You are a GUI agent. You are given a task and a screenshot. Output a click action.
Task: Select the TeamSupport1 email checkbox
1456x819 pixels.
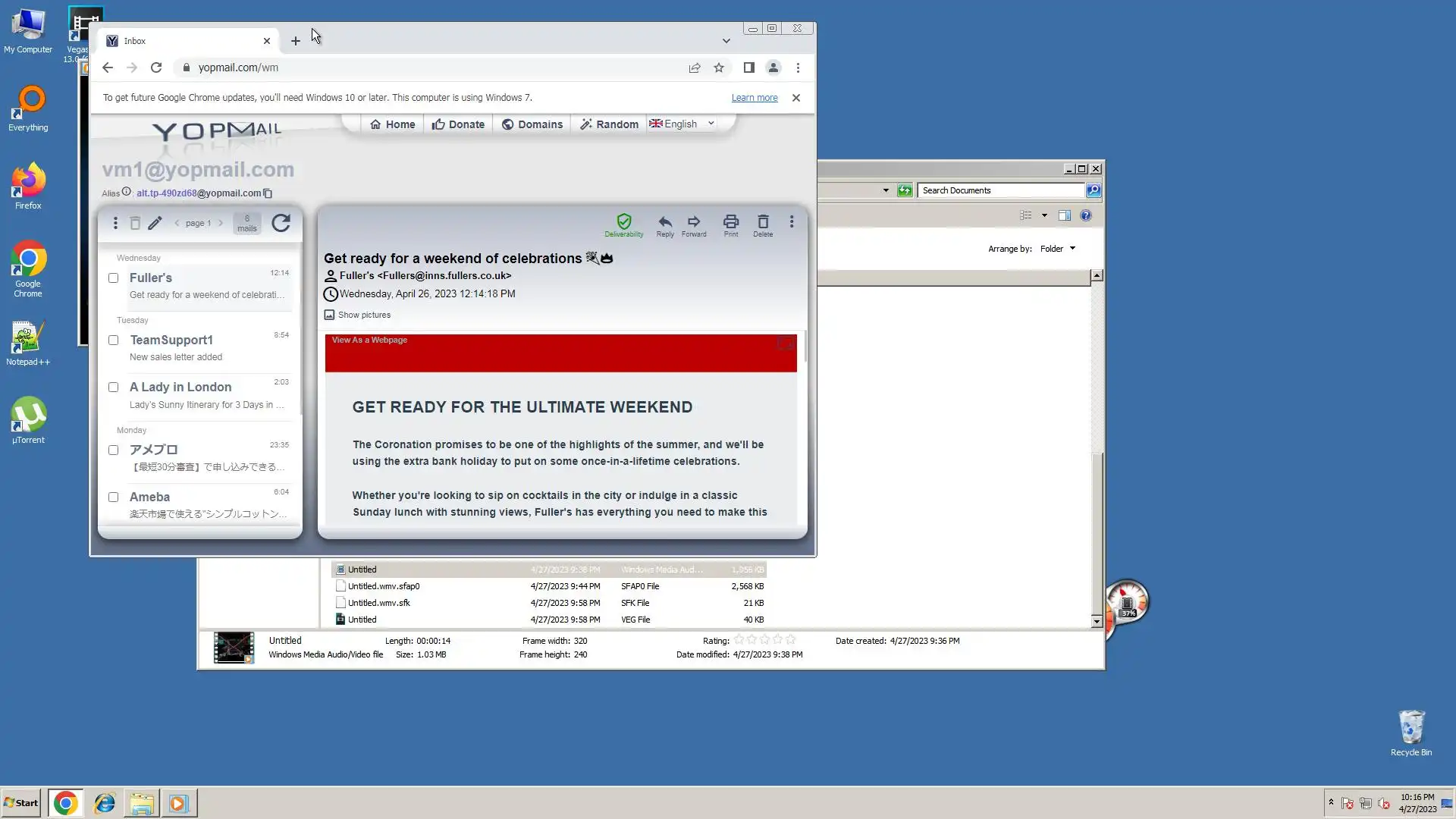[x=113, y=340]
